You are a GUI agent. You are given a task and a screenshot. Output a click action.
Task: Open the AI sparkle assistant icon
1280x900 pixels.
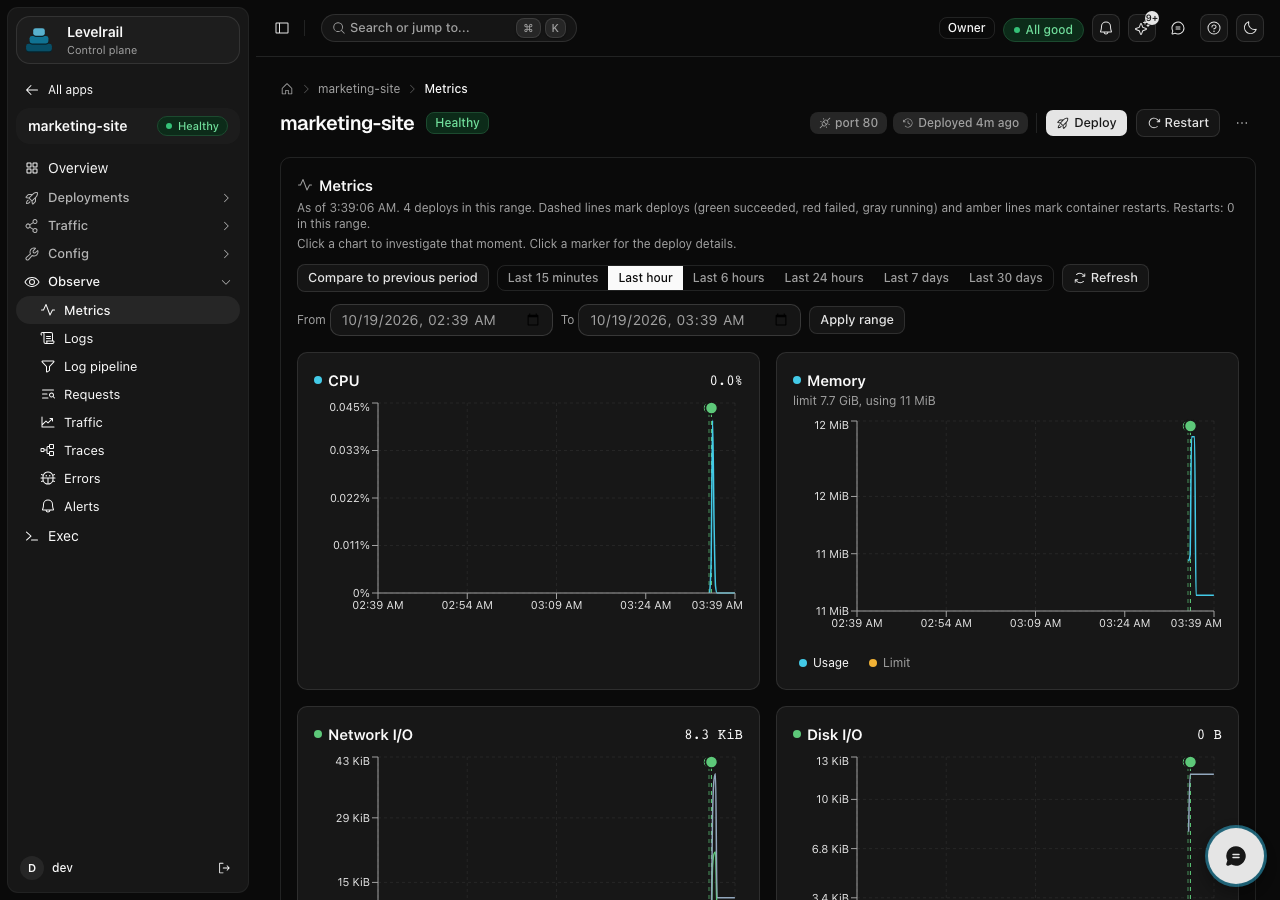[1142, 28]
